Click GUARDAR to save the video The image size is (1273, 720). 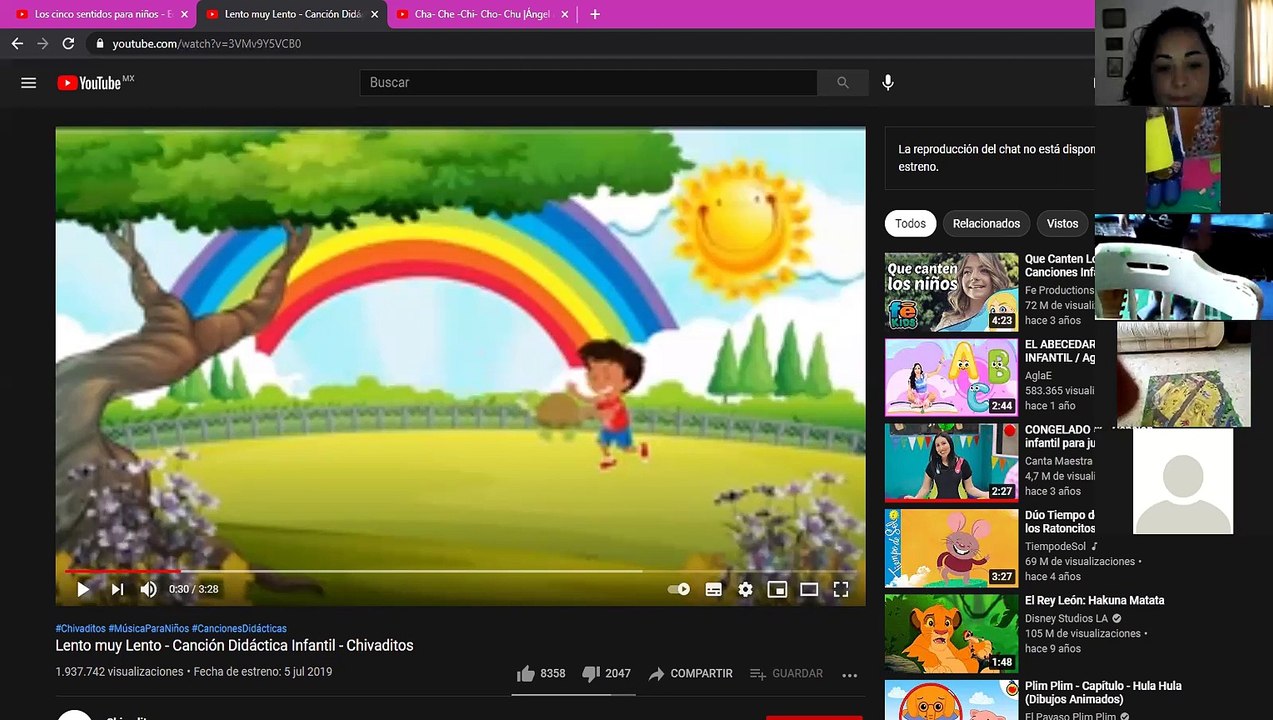[x=786, y=674]
